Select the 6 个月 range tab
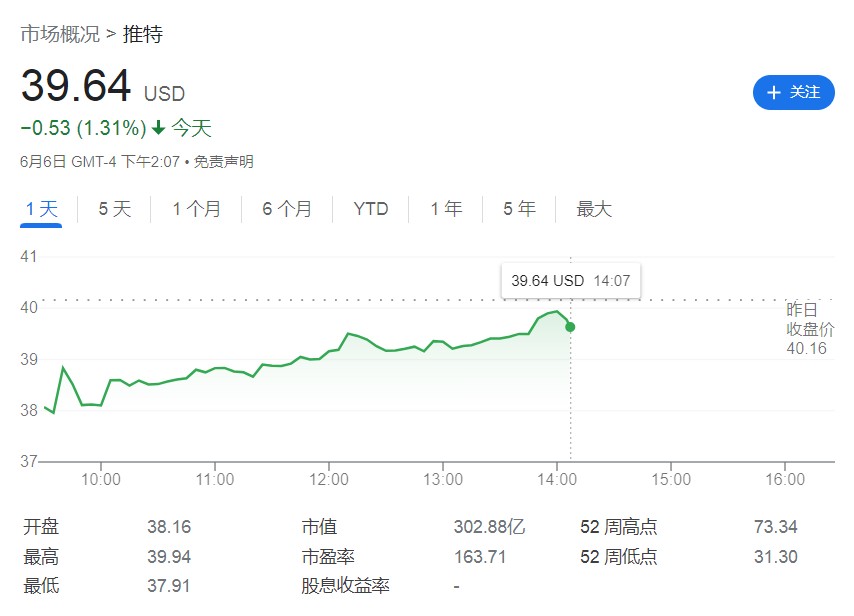854x616 pixels. click(x=287, y=209)
